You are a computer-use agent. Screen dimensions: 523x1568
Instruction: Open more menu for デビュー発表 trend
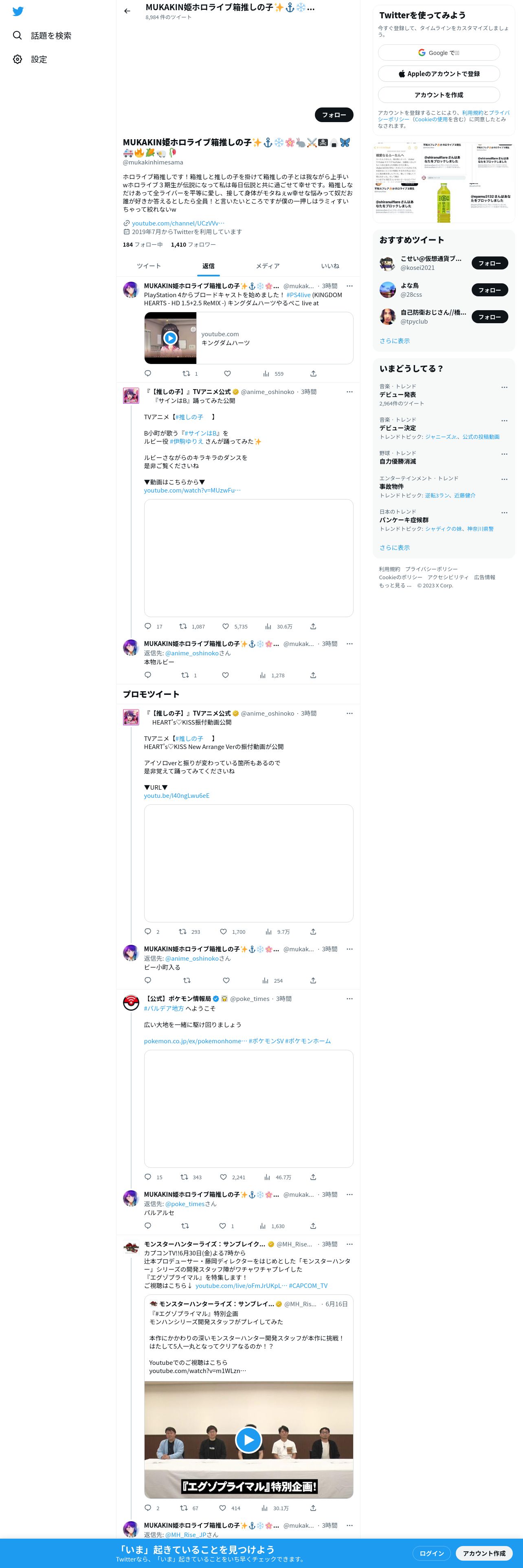tap(504, 387)
